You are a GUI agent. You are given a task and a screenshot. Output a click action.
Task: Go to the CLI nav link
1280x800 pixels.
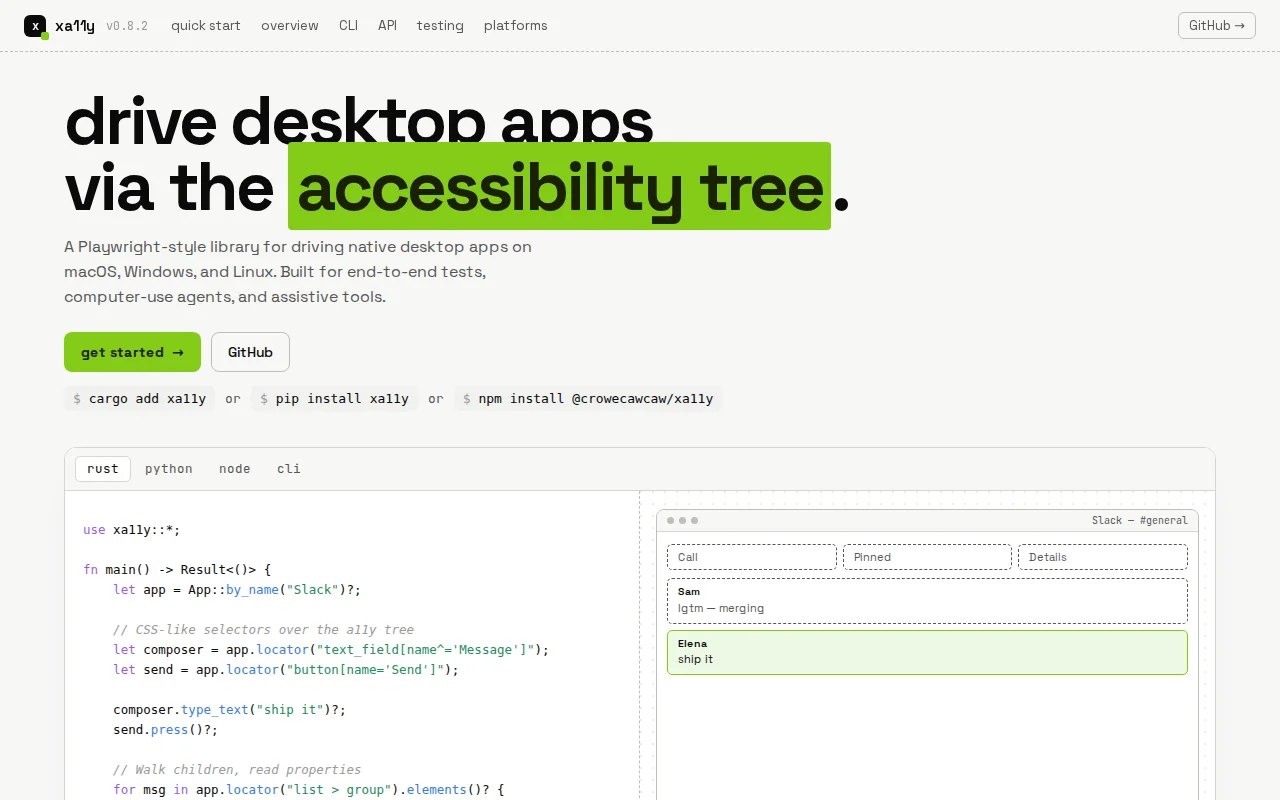click(348, 26)
